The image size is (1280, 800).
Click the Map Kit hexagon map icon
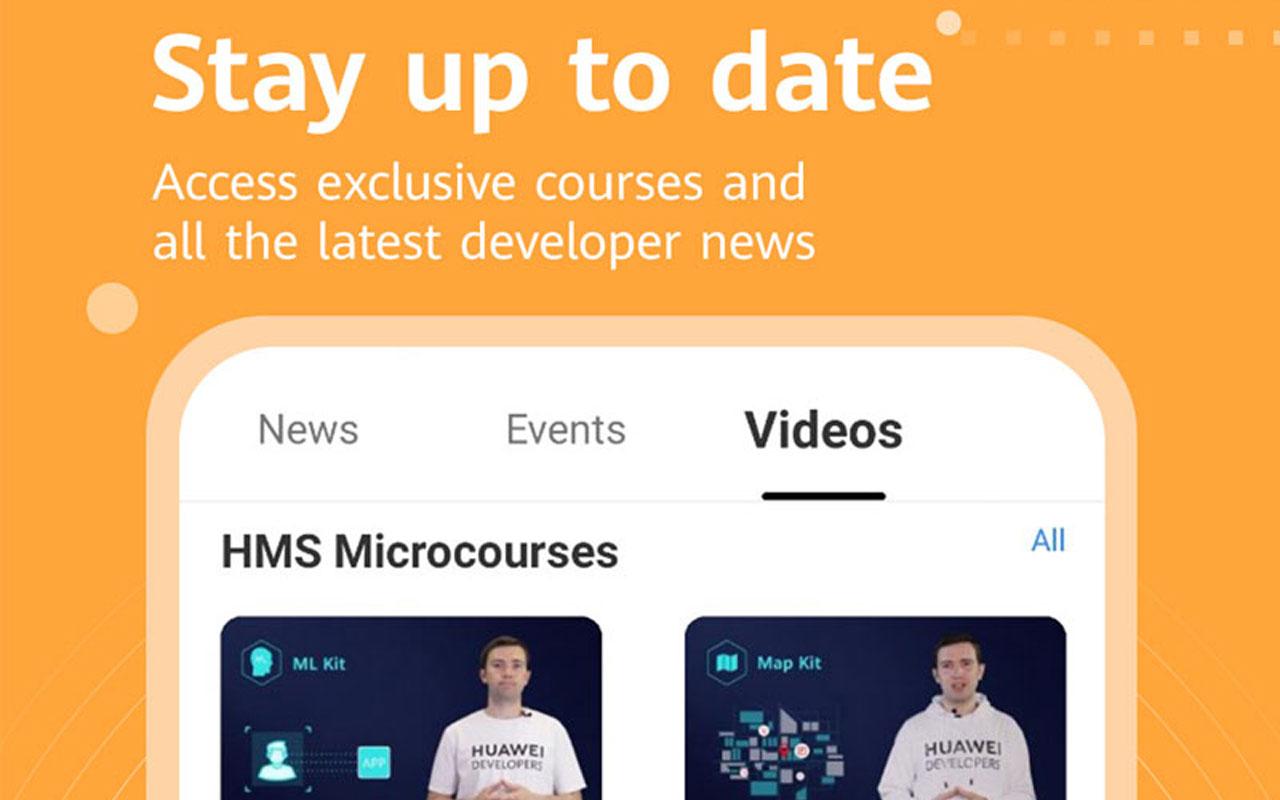[726, 663]
